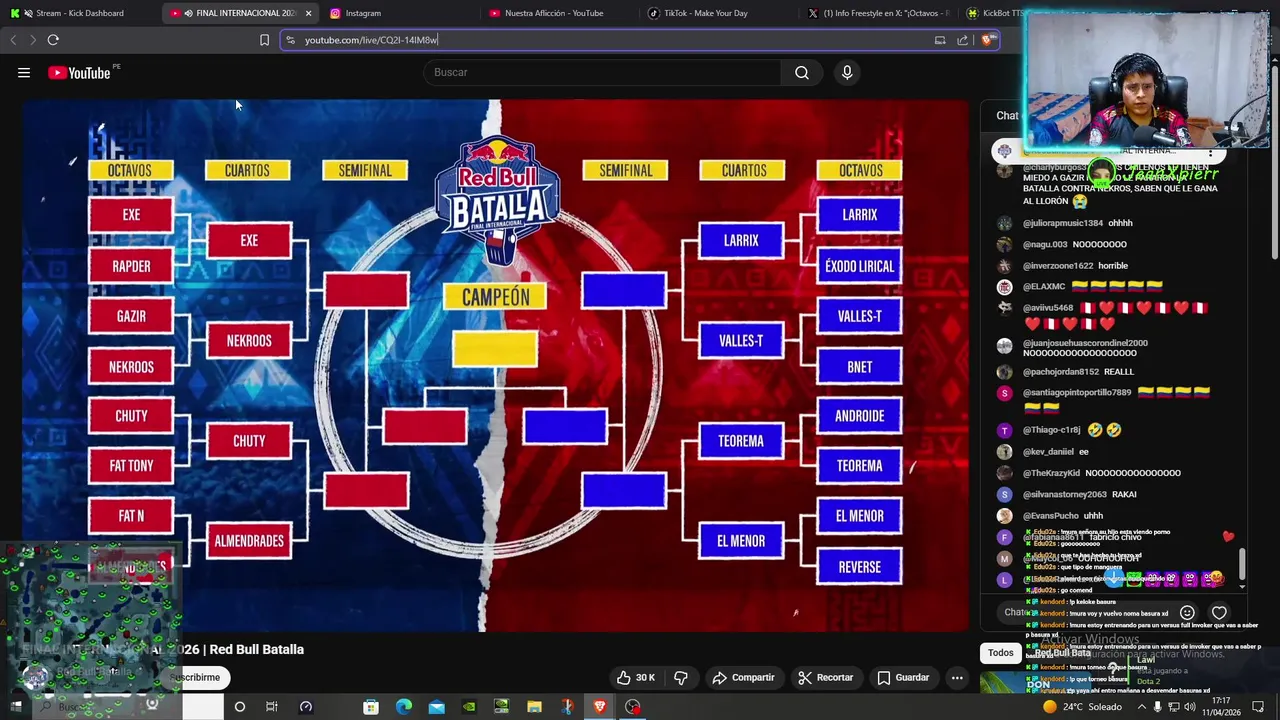Focus the YouTube Buscar search field

pyautogui.click(x=603, y=72)
